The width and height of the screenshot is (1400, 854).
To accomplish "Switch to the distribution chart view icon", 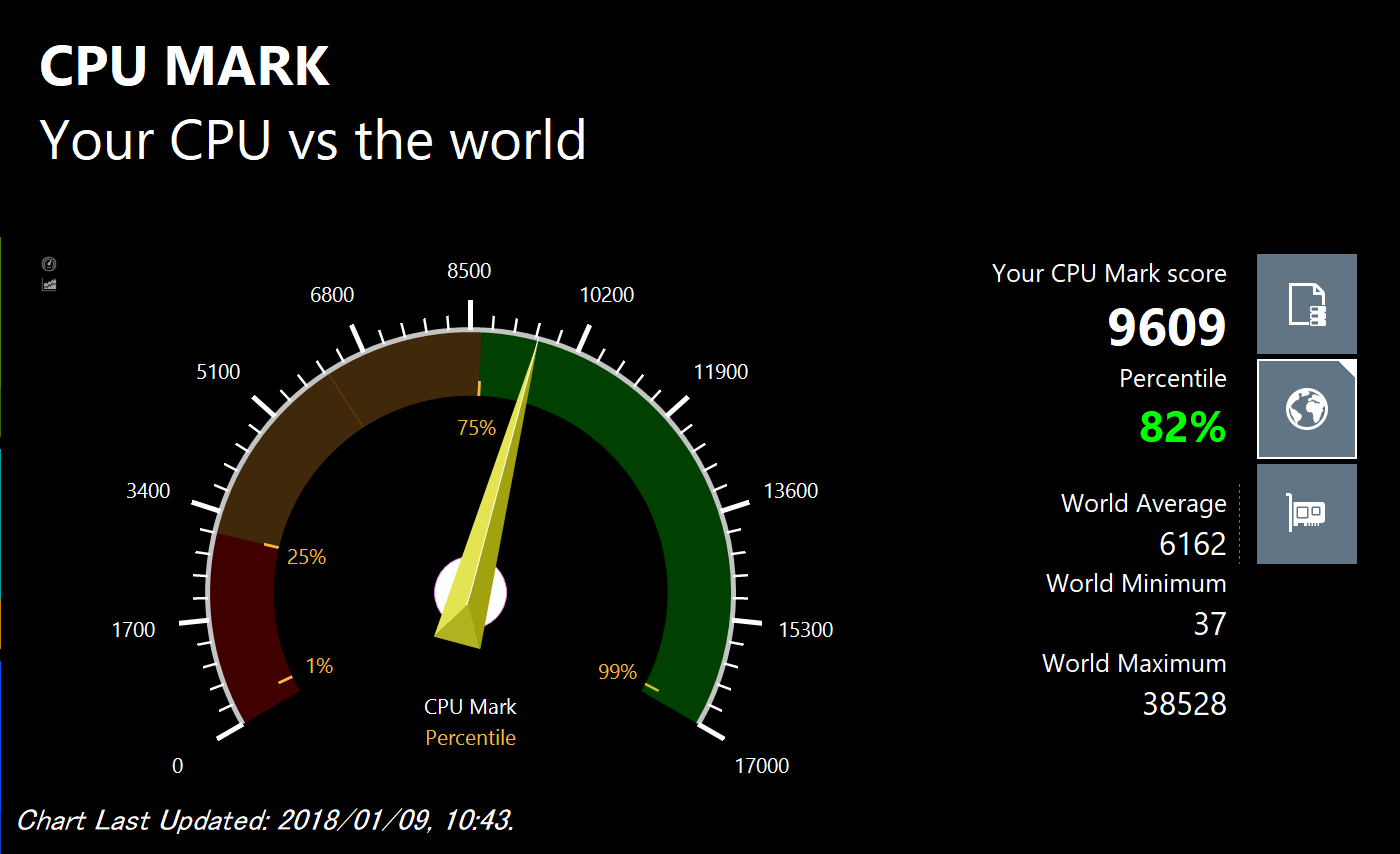I will pos(49,285).
